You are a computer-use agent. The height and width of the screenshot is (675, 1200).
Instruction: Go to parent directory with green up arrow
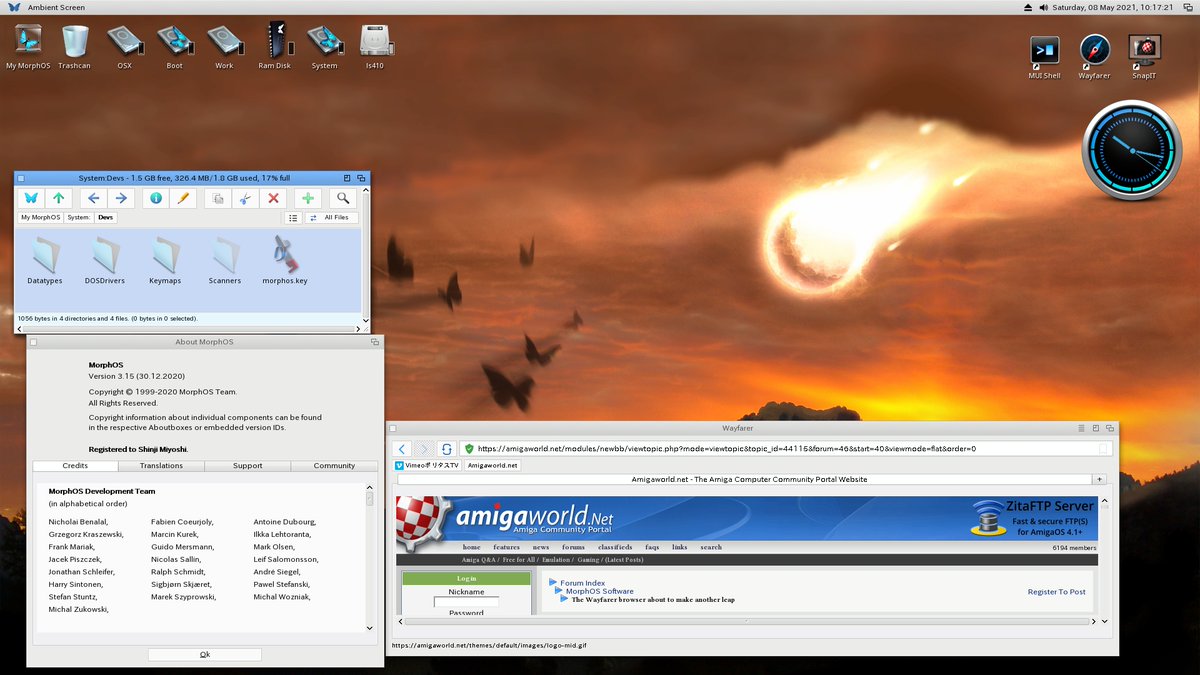[x=58, y=198]
